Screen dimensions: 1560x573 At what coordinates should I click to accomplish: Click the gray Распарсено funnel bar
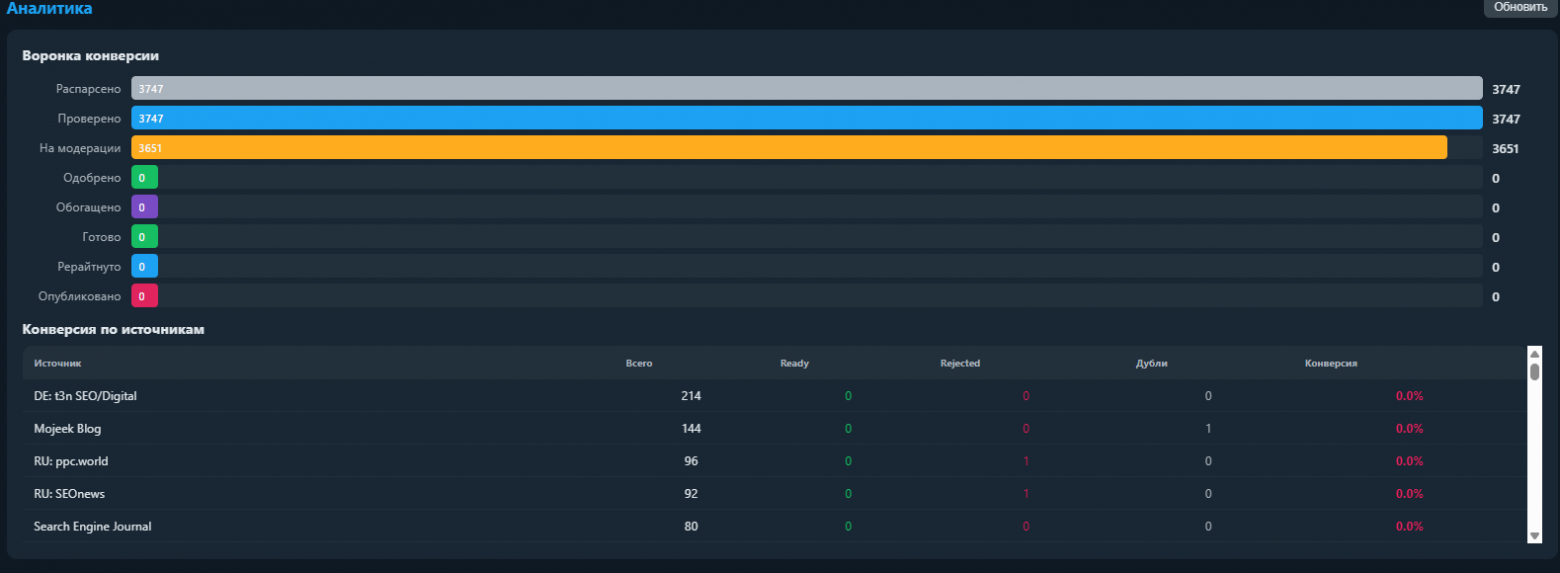[807, 88]
